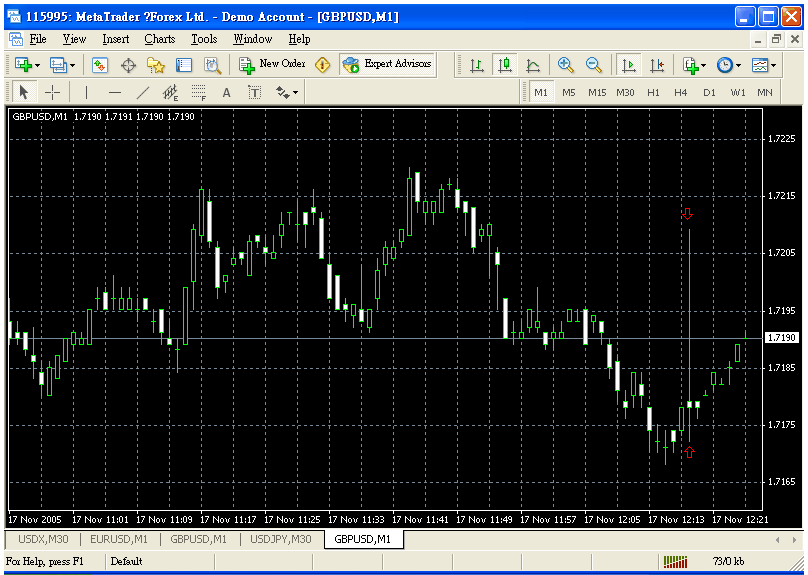This screenshot has width=808, height=575.
Task: Open the File menu
Action: click(x=38, y=39)
